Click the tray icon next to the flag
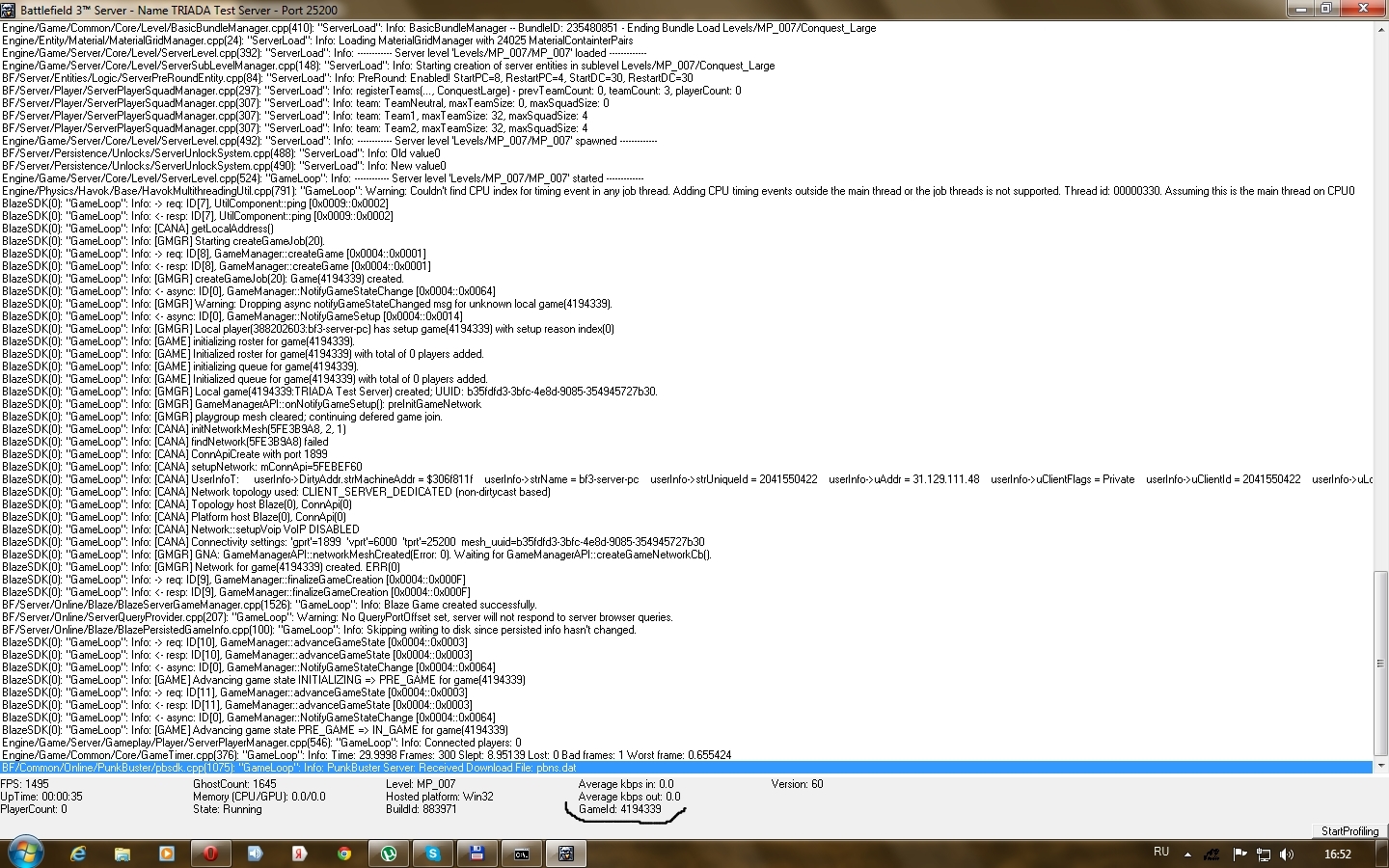The image size is (1389, 868). click(x=1212, y=854)
